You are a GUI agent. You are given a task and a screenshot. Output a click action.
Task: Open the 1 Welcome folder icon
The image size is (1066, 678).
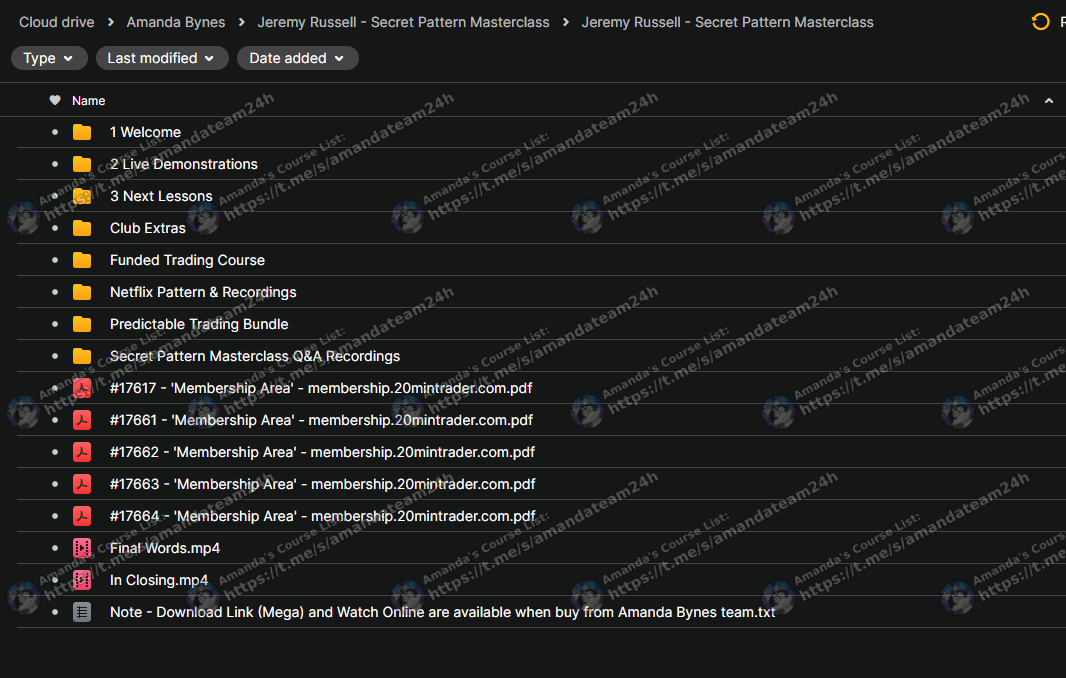pos(82,132)
